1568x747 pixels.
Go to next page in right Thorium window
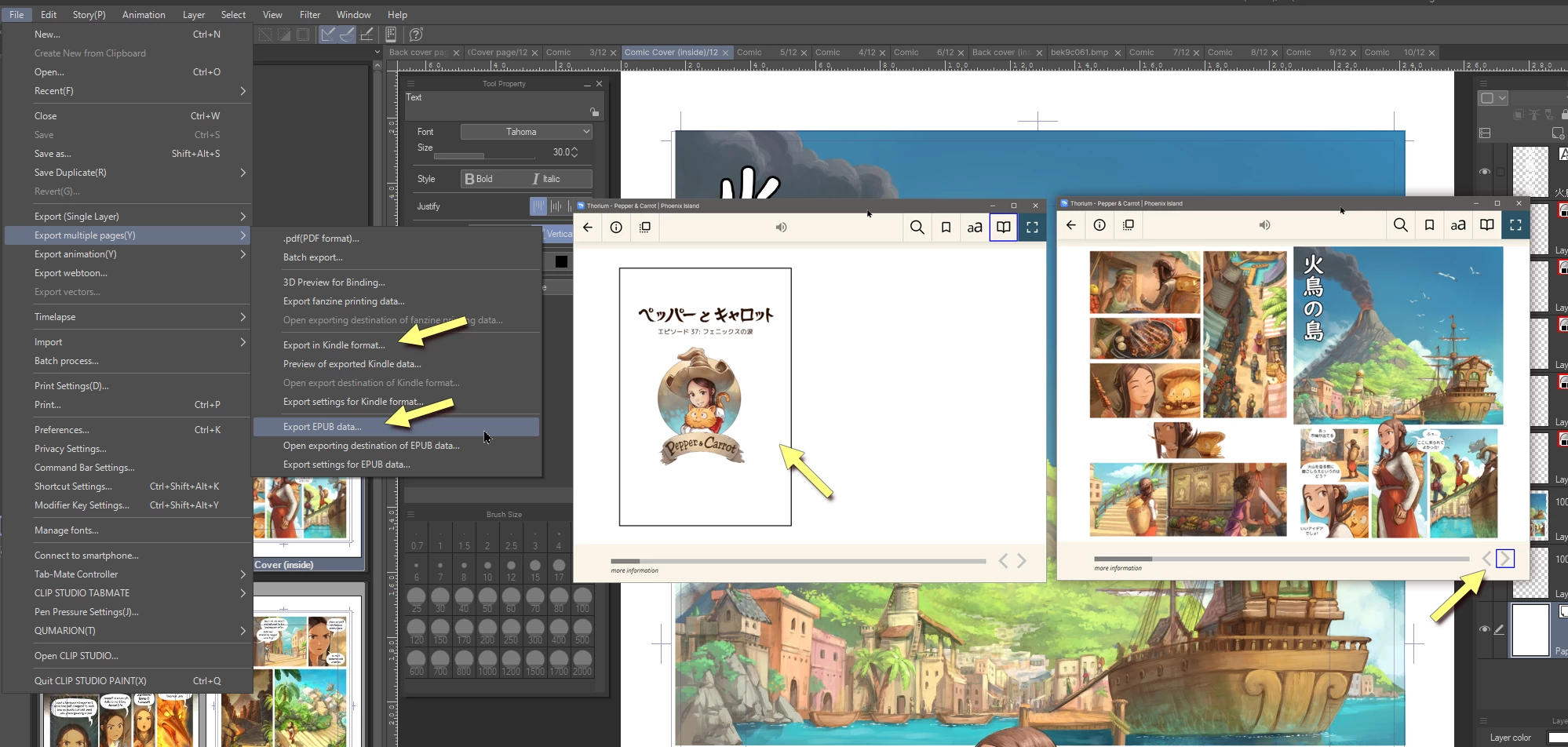click(1505, 559)
